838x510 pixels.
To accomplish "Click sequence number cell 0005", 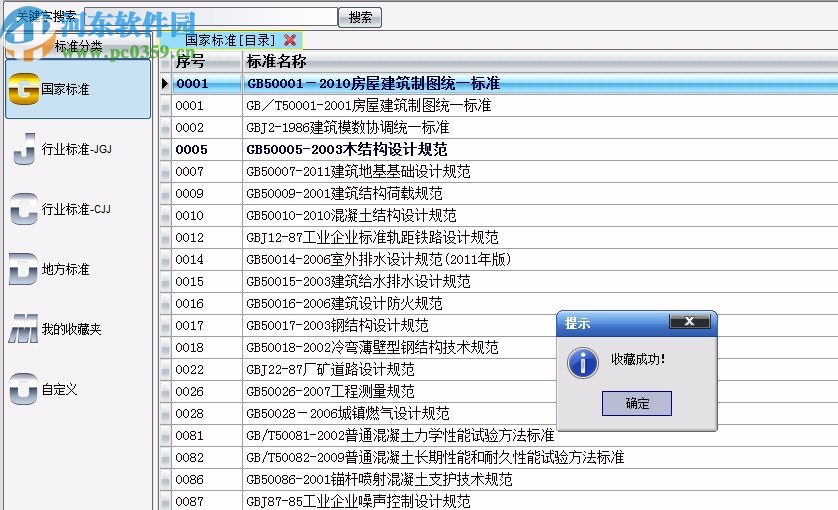I will [207, 149].
